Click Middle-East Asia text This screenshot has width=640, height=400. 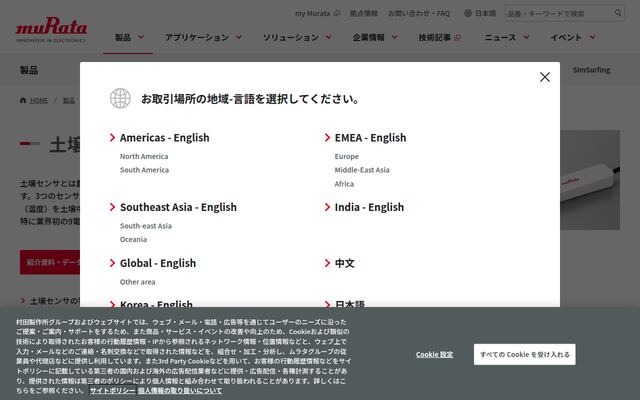pos(362,170)
